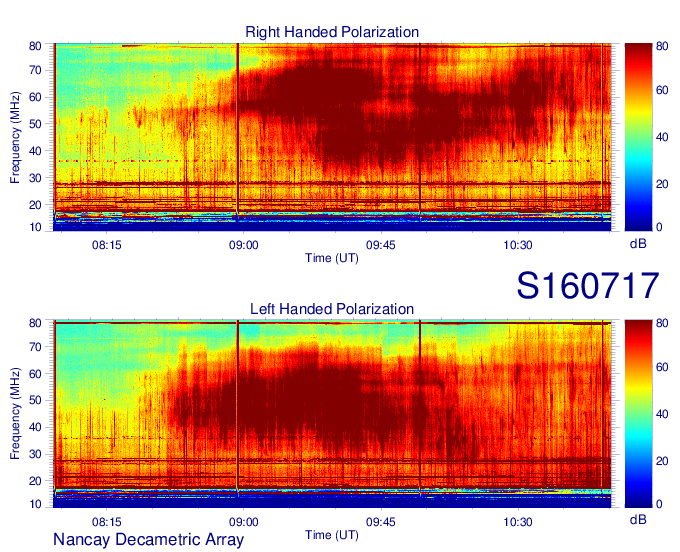
Task: Click Frequency (MHz) axis label of Left Handed plot
Action: pyautogui.click(x=15, y=413)
